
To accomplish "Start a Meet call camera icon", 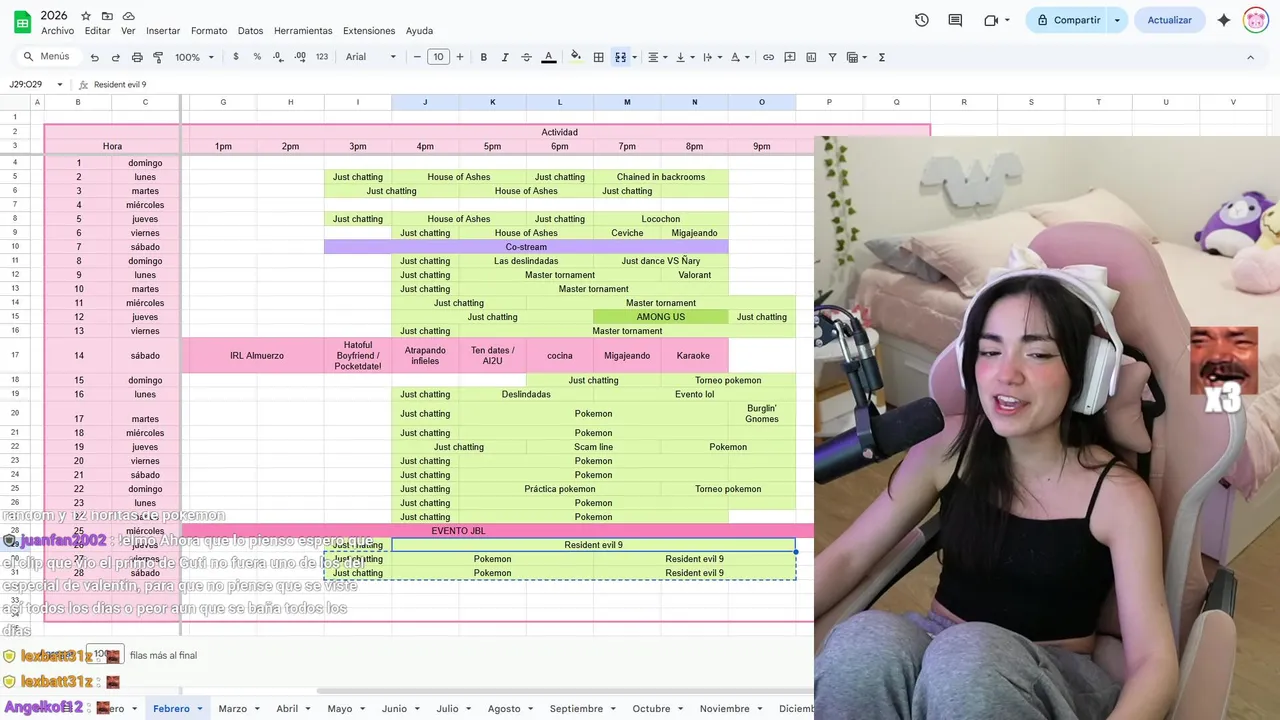I will 991,20.
